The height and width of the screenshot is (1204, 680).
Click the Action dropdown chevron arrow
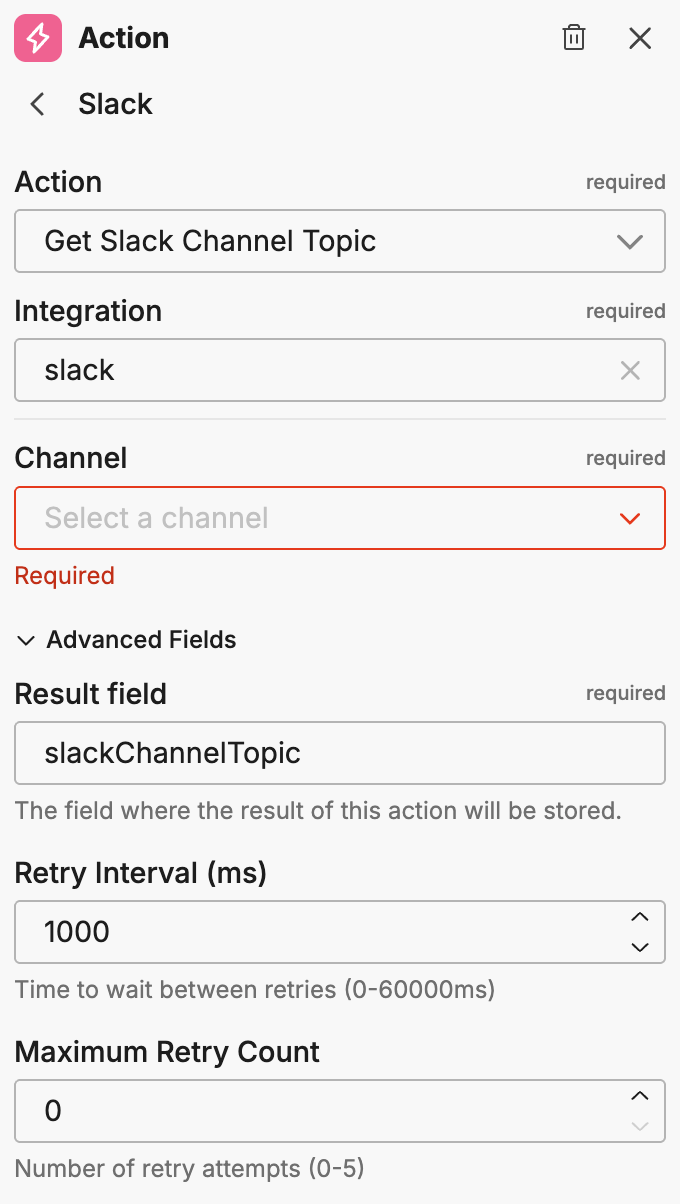(630, 241)
